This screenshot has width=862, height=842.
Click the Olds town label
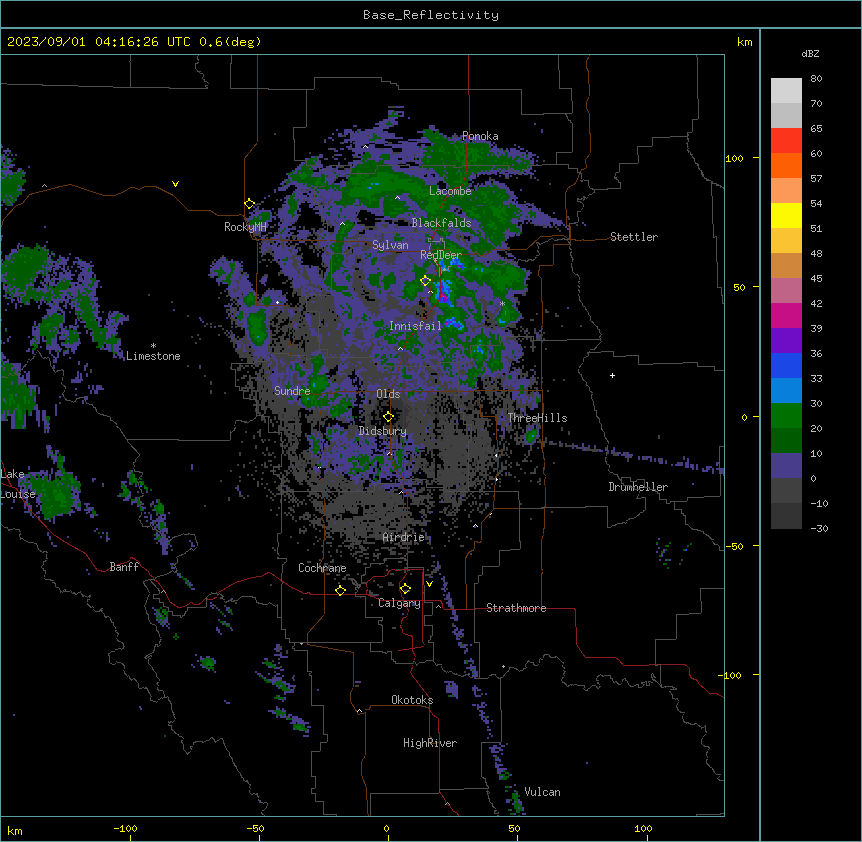pos(388,394)
